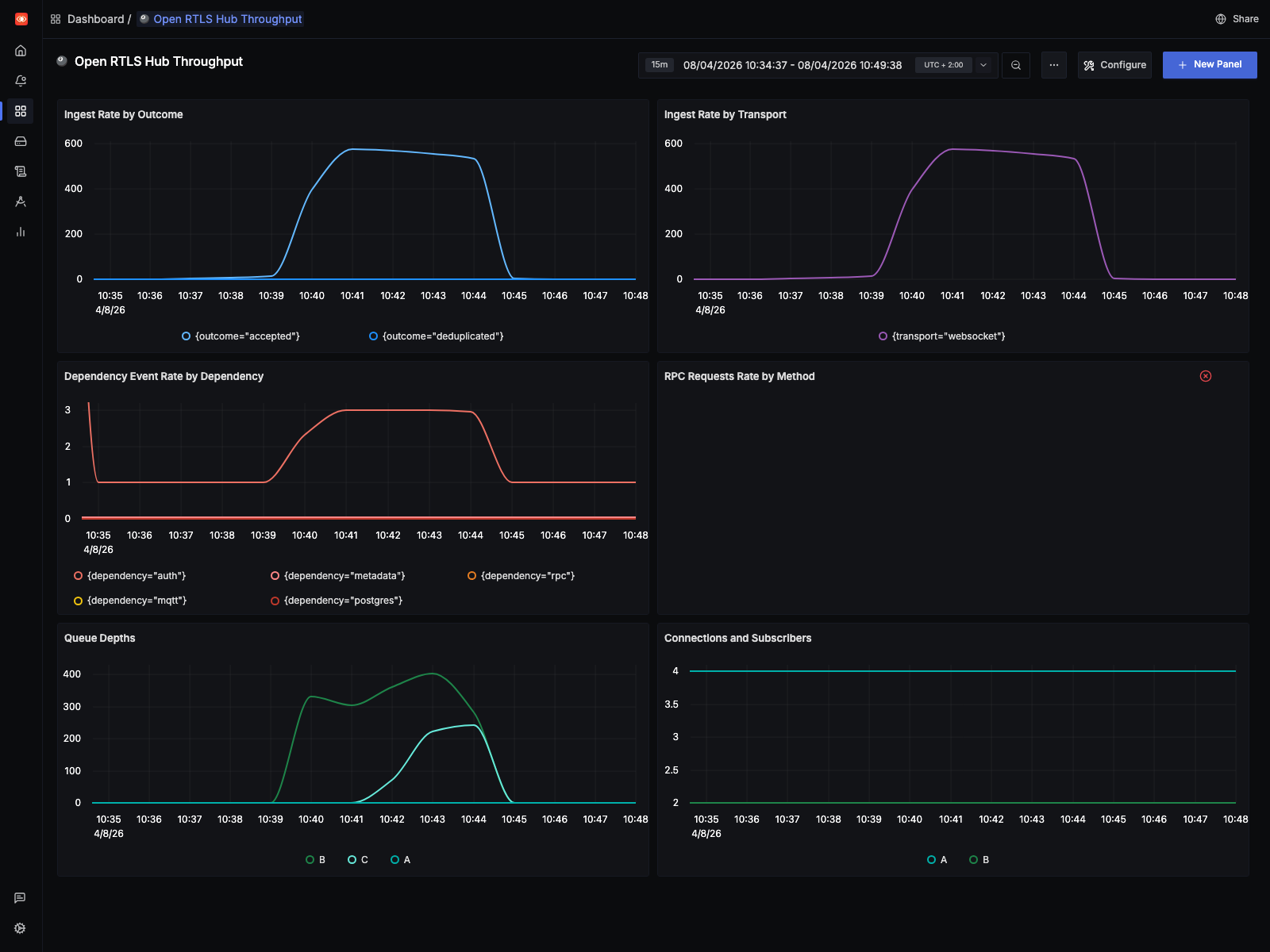Open the admin tools icon in sidebar
The height and width of the screenshot is (952, 1270).
pyautogui.click(x=20, y=201)
